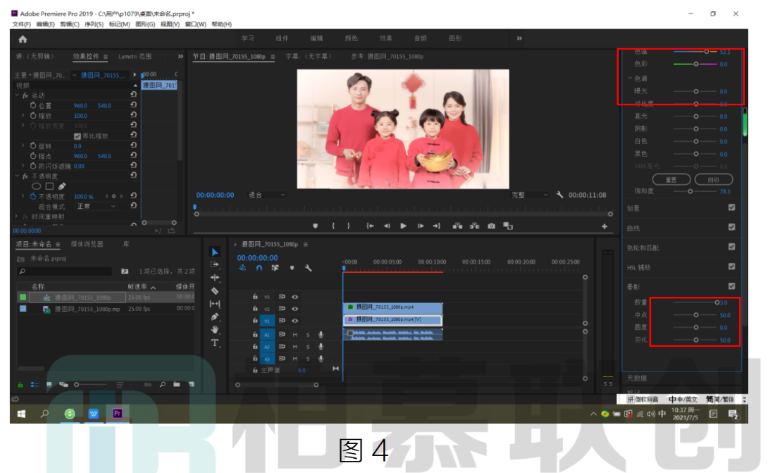Screen dimensions: 768x473
Task: Collapse the Opacity effect group
Action: 17,176
